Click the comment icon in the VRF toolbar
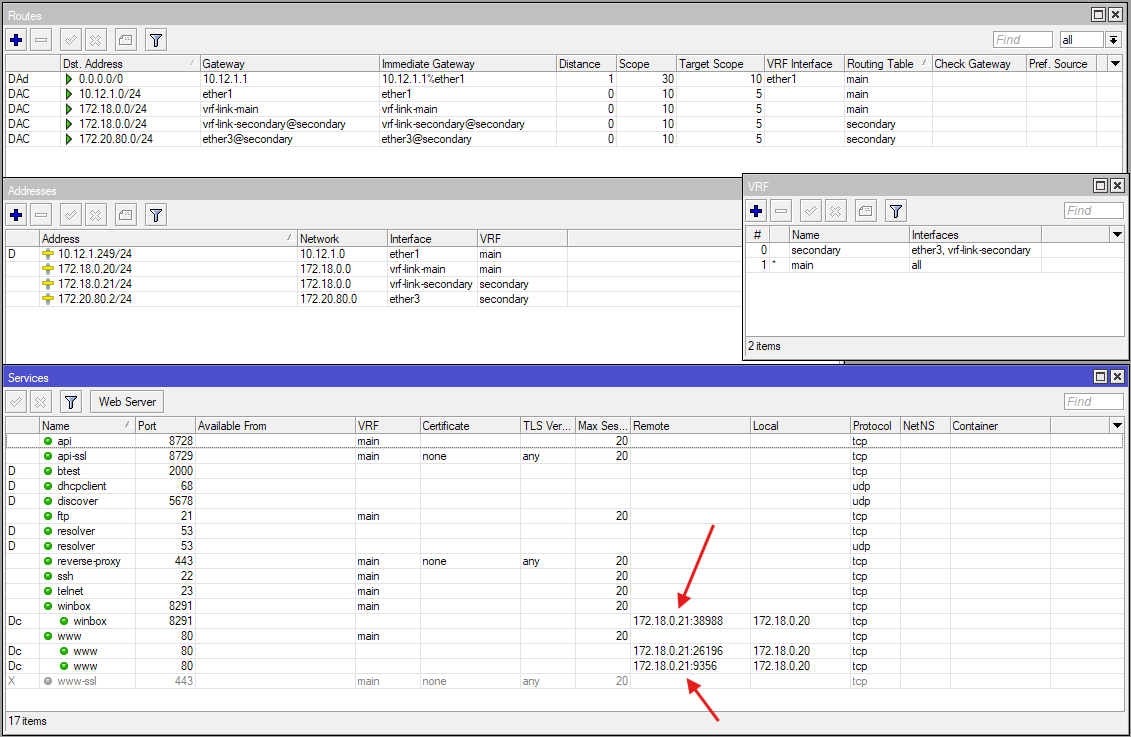Image resolution: width=1131 pixels, height=737 pixels. (x=866, y=211)
